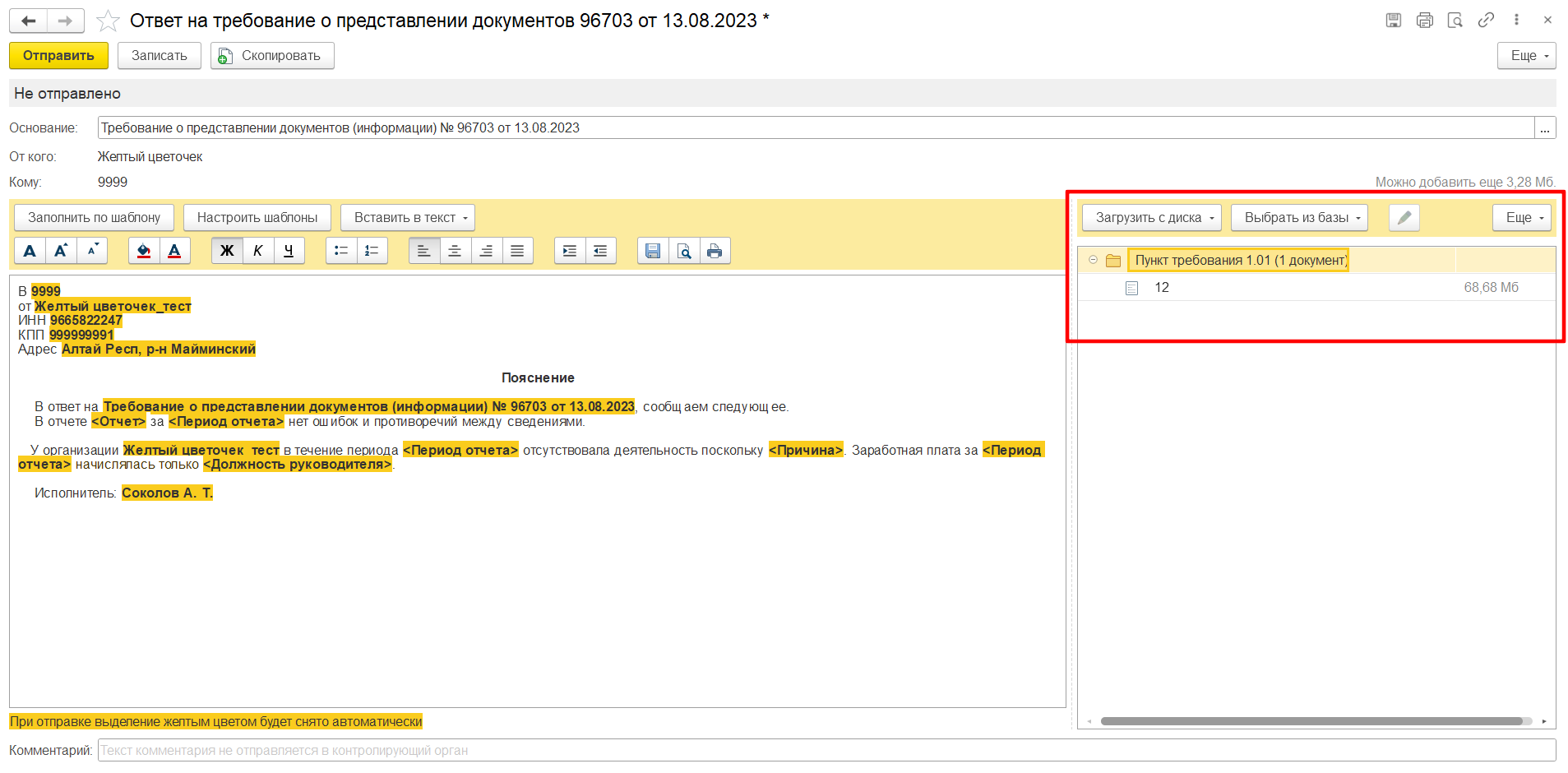Print the text with the editor printer icon

(x=715, y=251)
